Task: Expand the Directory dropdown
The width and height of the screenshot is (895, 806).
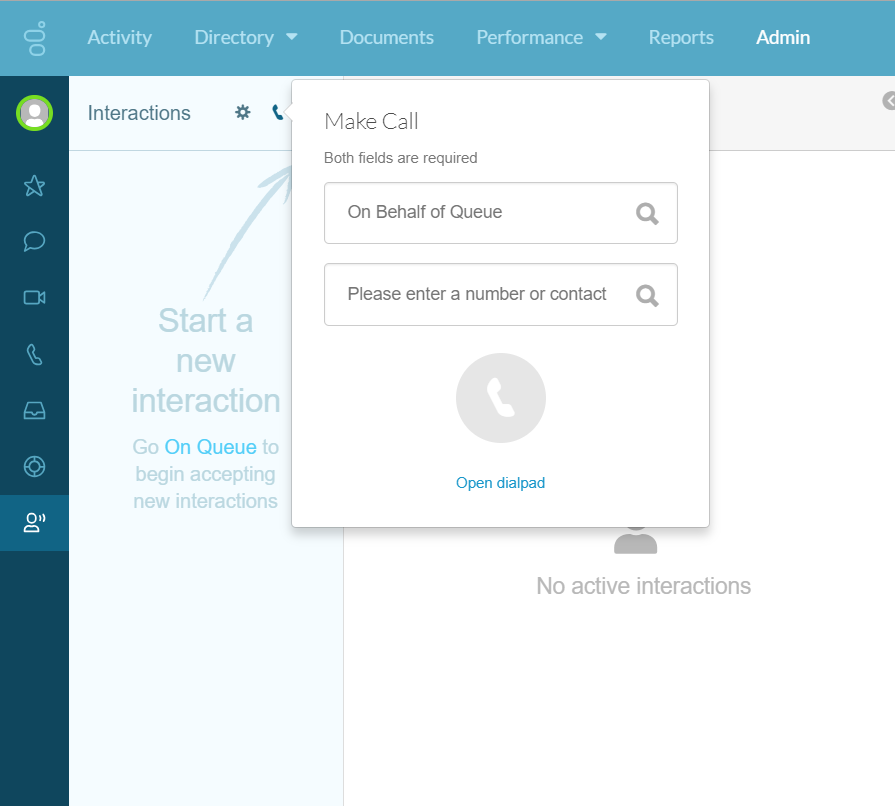Action: point(245,38)
